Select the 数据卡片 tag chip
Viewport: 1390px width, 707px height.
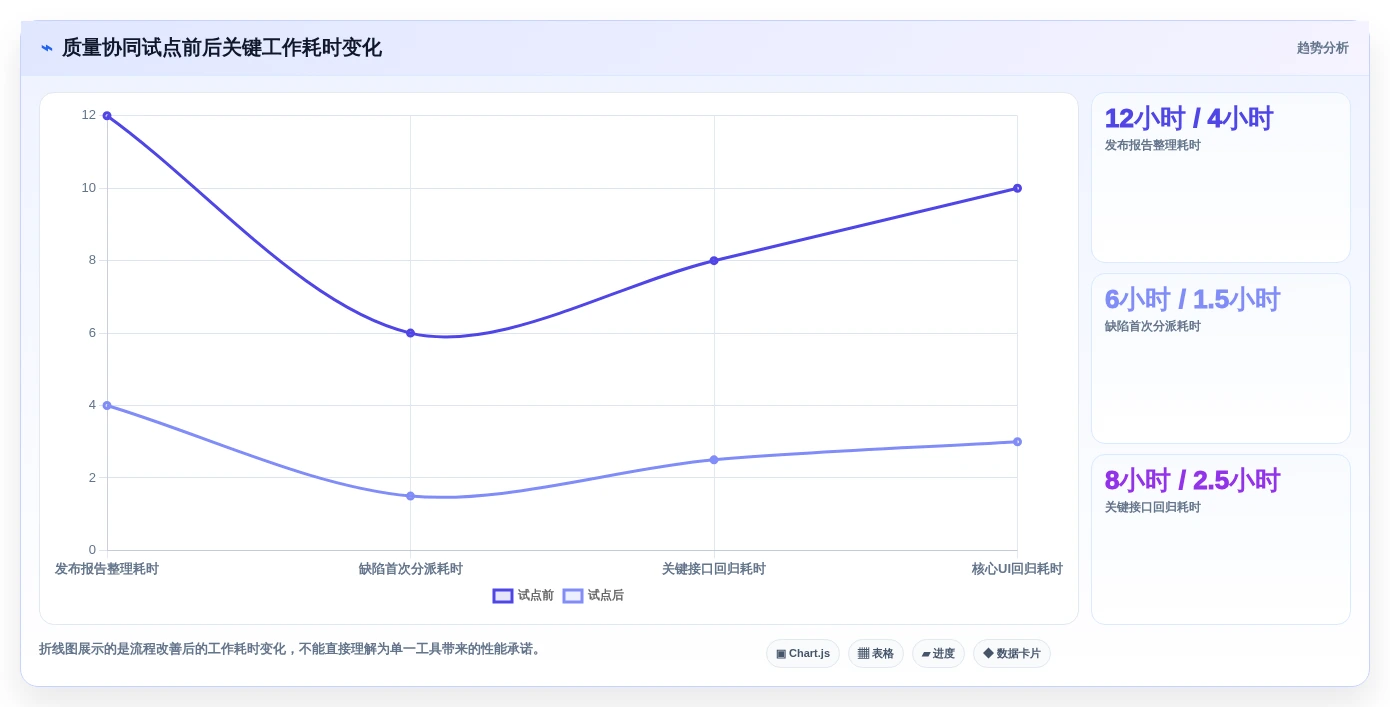[1012, 654]
